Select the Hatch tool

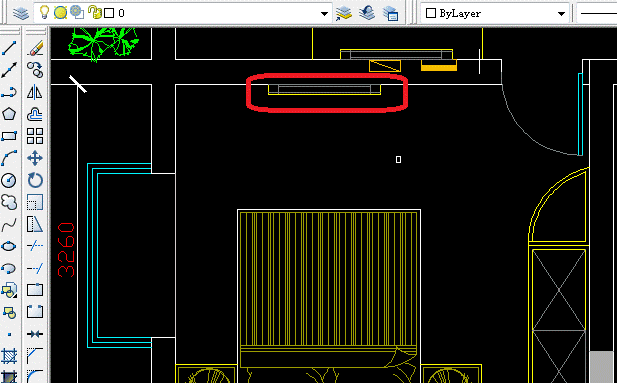click(9, 356)
